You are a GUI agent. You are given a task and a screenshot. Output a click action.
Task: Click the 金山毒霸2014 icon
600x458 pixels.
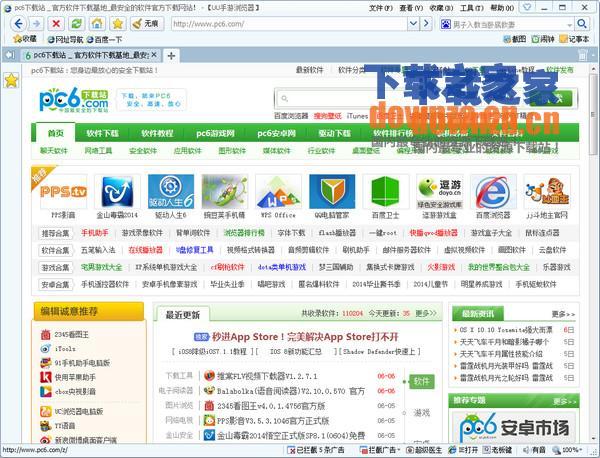(118, 191)
